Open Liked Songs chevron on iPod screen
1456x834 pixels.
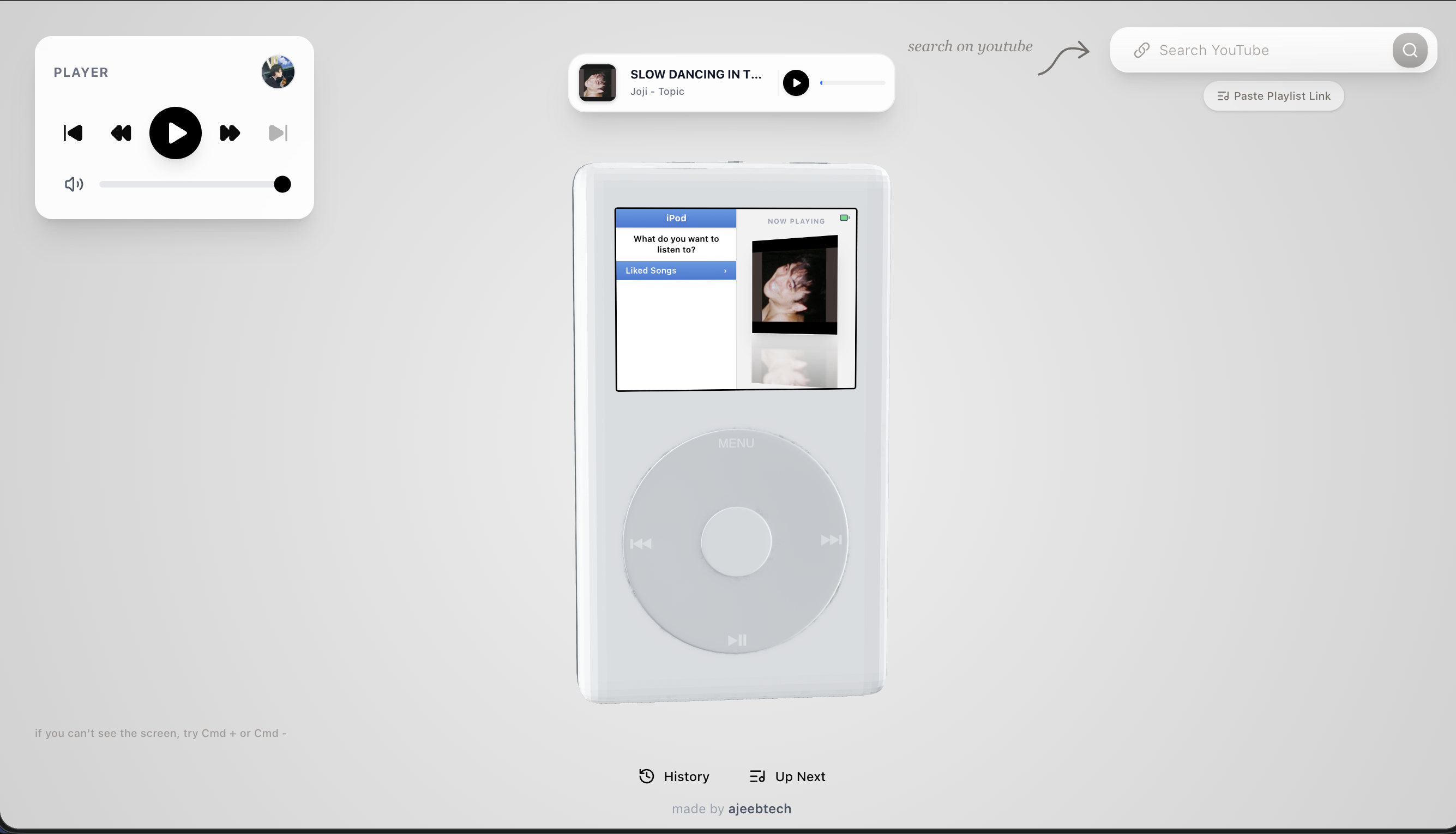725,270
